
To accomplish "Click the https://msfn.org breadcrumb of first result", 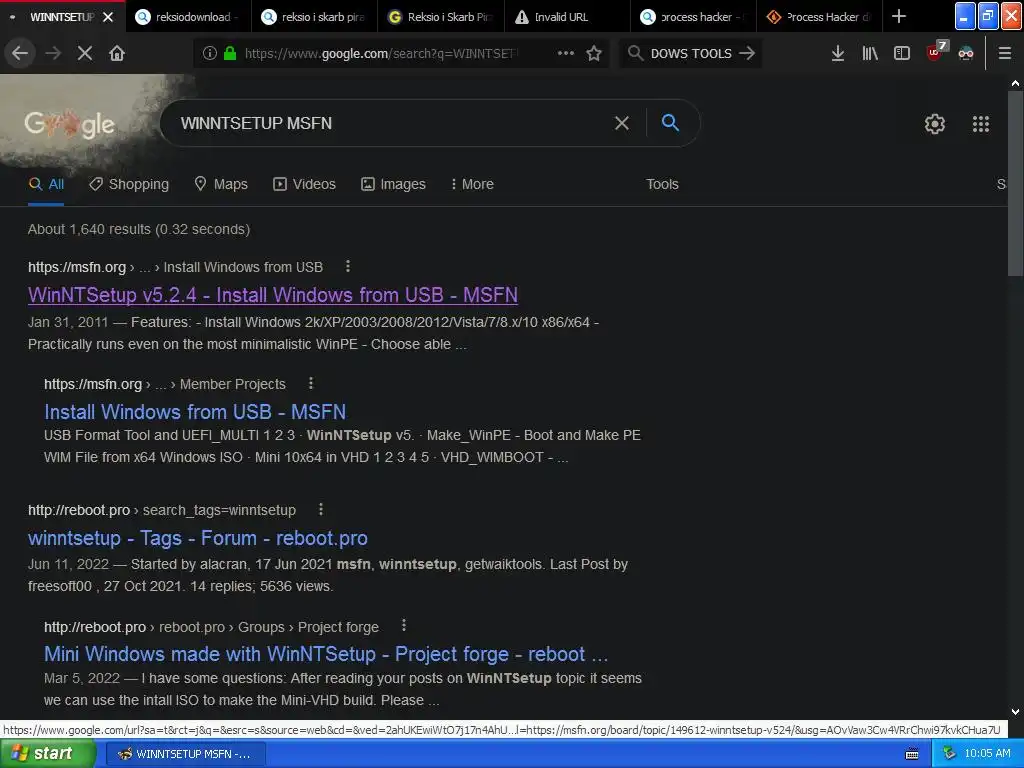I will (x=77, y=267).
